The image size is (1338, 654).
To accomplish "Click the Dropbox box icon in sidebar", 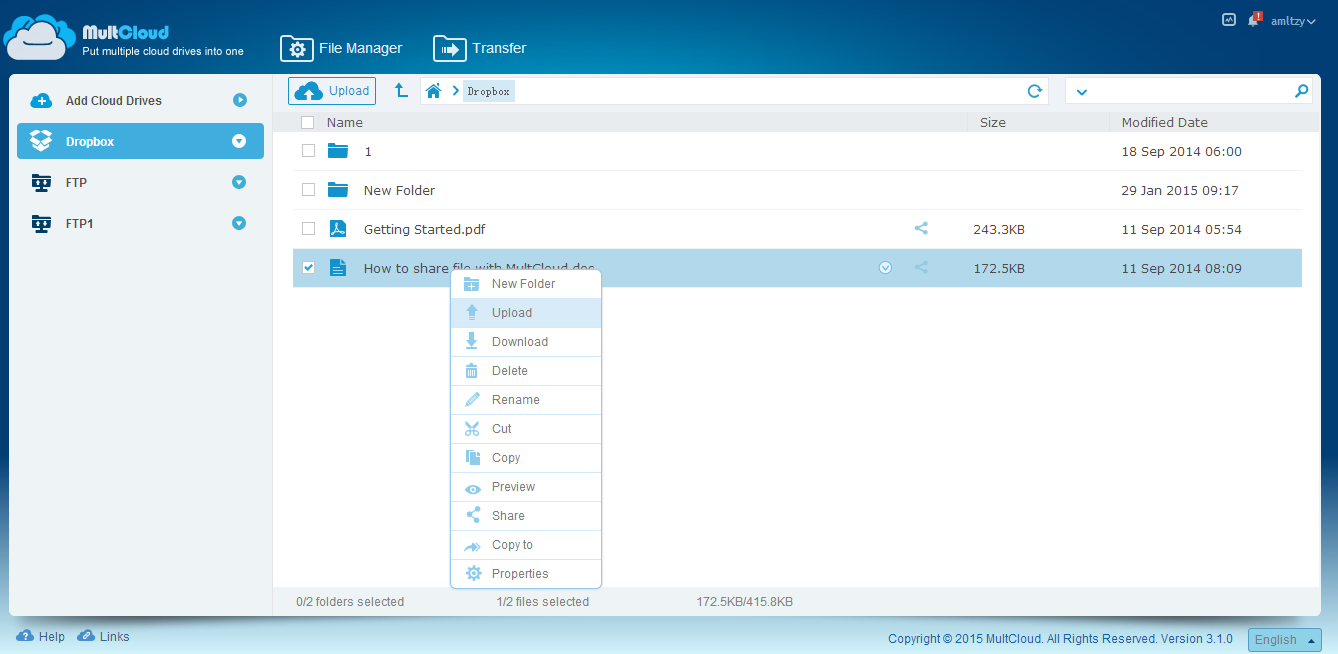I will pyautogui.click(x=41, y=141).
